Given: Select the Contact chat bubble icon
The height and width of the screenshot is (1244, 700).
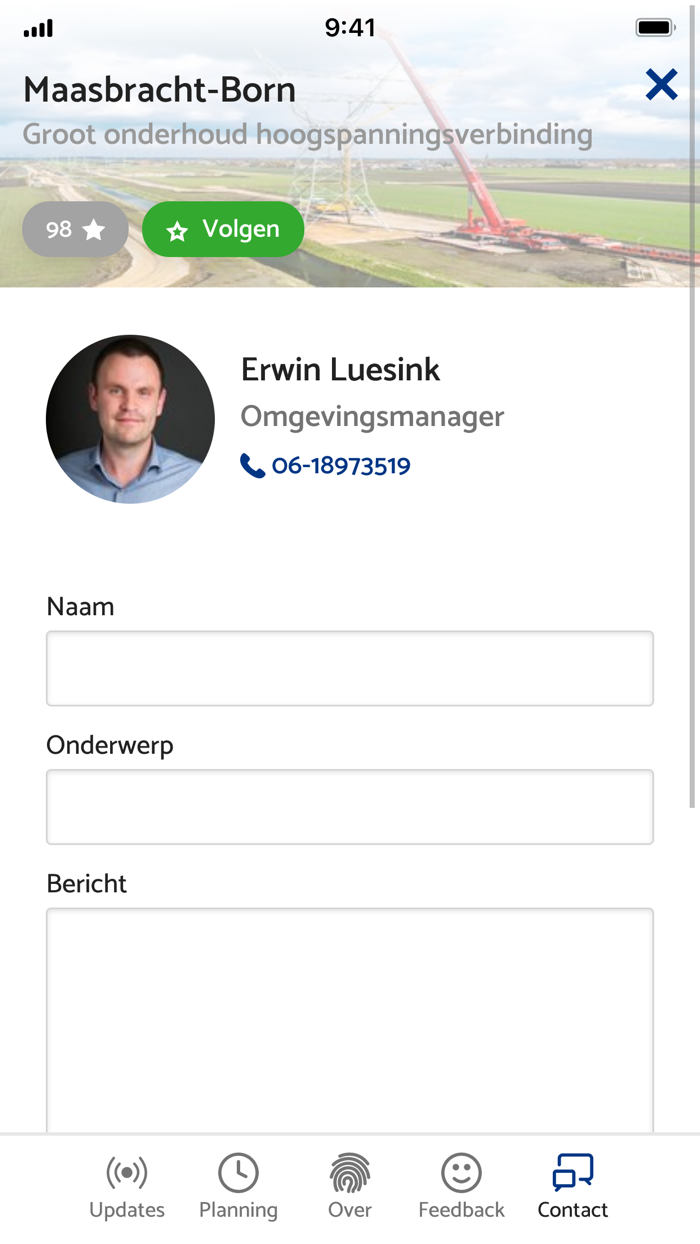Looking at the screenshot, I should click(x=572, y=1172).
